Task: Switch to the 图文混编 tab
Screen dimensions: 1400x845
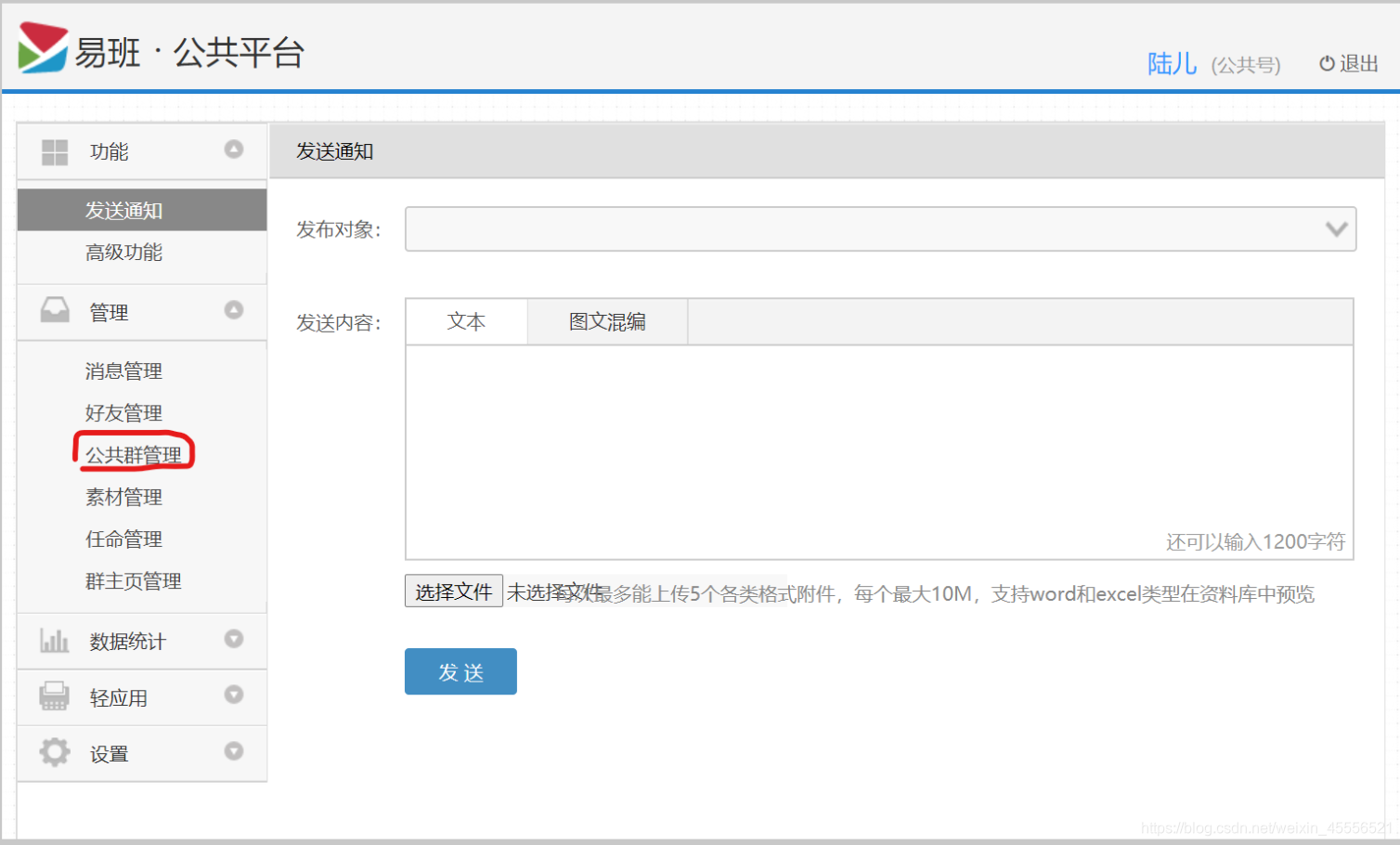Action: 608,321
